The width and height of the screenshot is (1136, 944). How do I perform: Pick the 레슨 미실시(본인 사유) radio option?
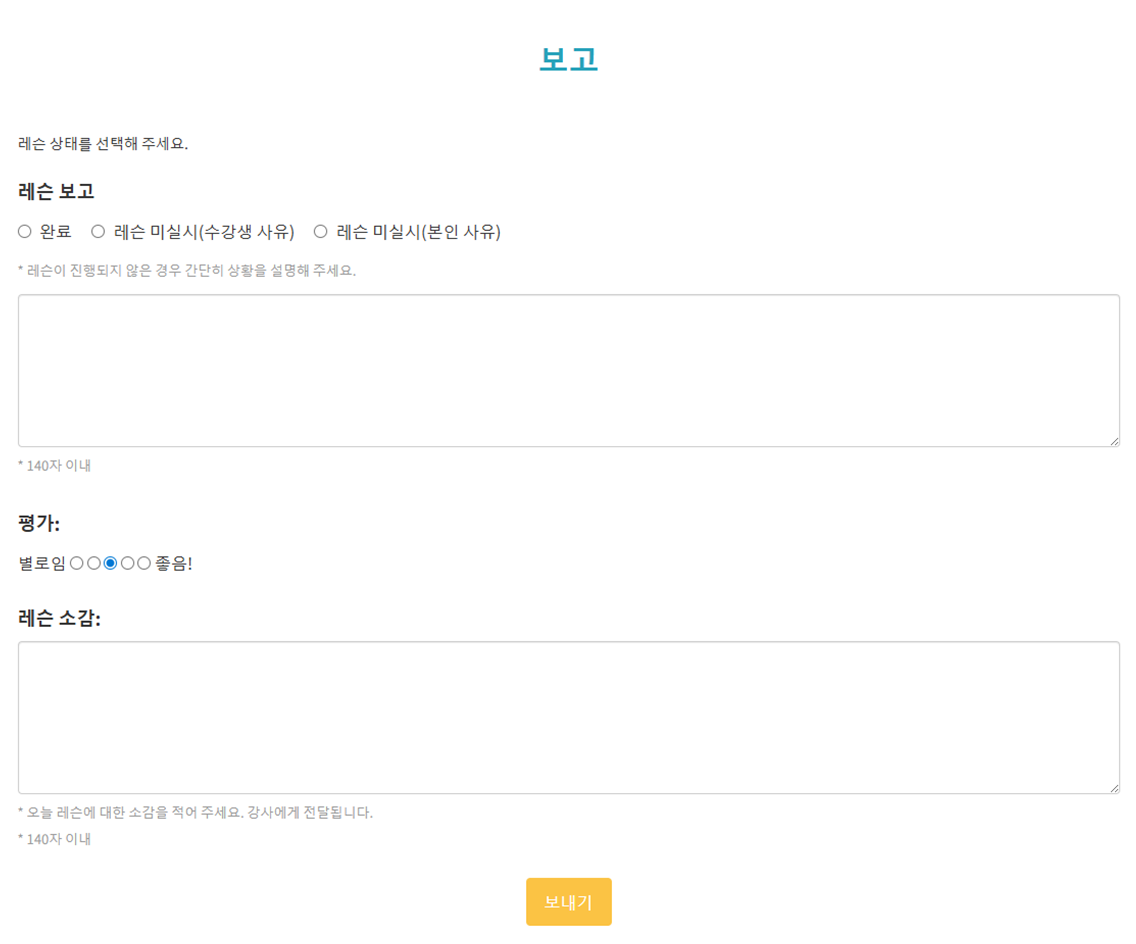tap(321, 232)
